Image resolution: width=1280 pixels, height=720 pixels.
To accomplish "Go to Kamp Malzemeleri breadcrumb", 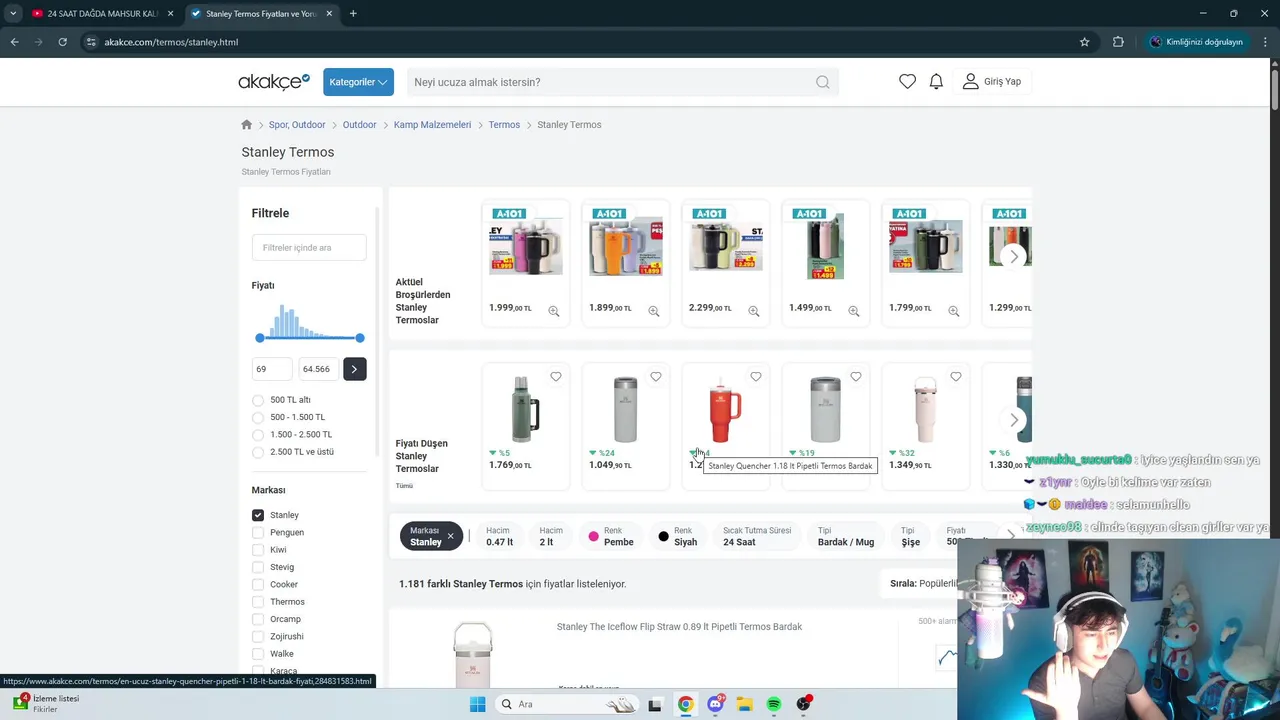I will click(x=432, y=125).
